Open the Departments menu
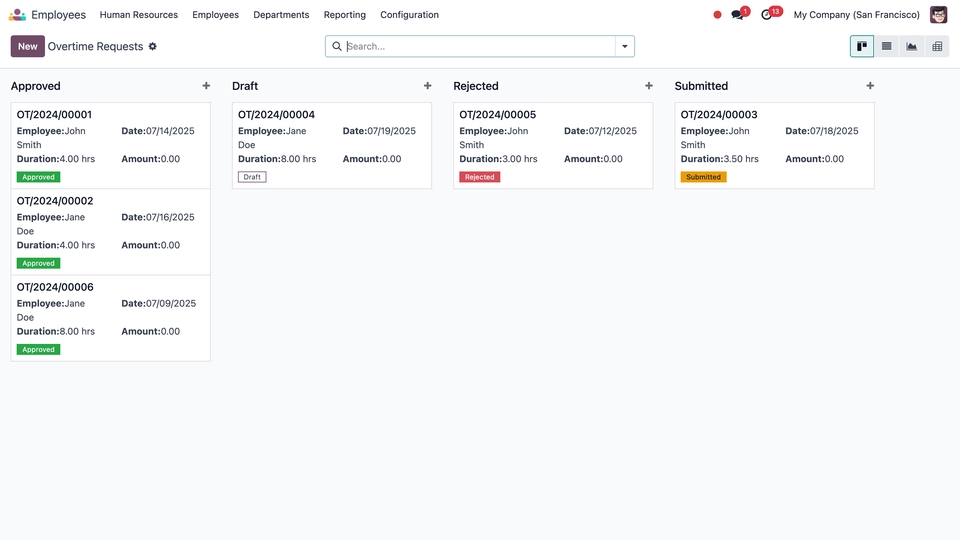Image resolution: width=960 pixels, height=540 pixels. [x=281, y=15]
